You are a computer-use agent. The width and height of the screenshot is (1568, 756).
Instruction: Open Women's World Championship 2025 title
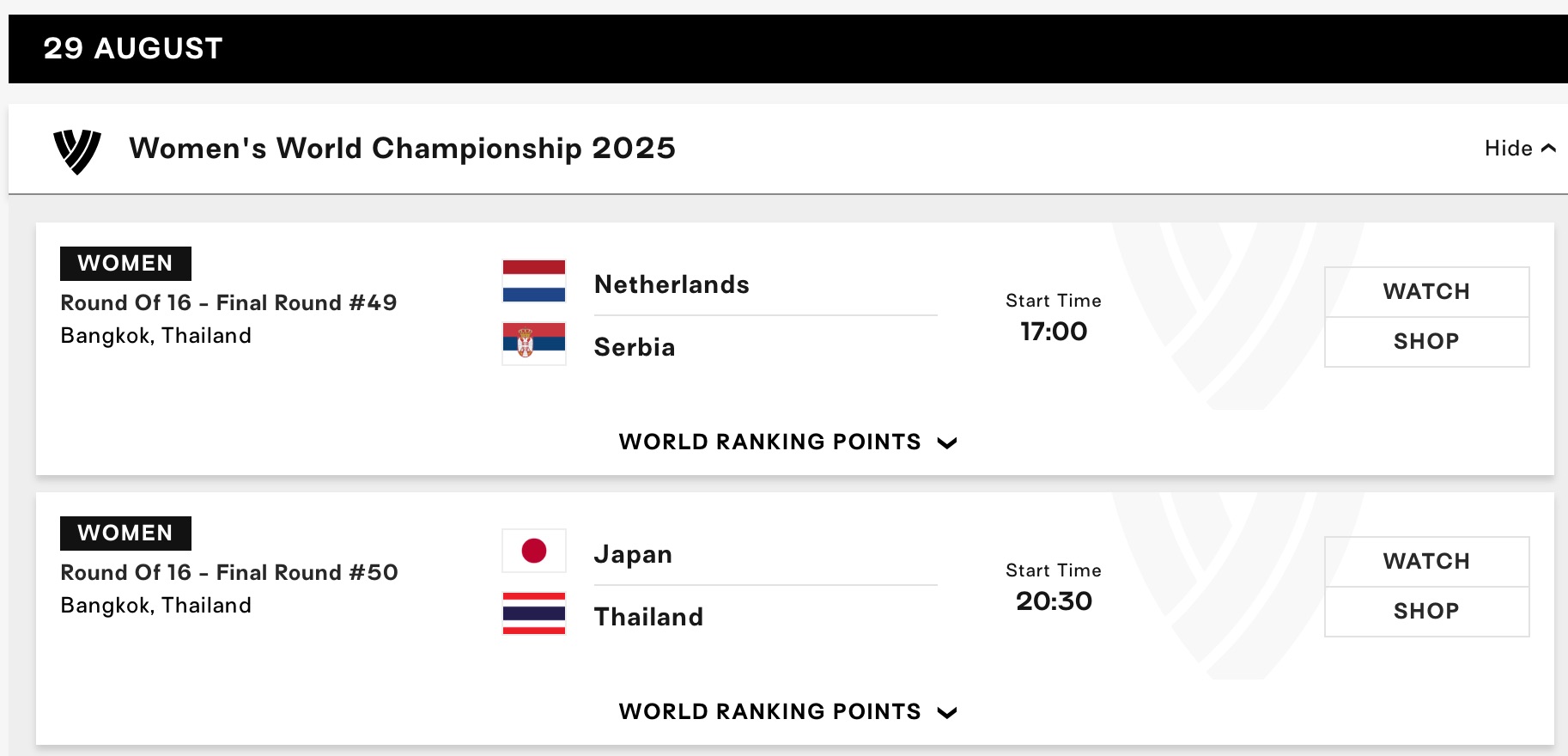click(x=402, y=149)
